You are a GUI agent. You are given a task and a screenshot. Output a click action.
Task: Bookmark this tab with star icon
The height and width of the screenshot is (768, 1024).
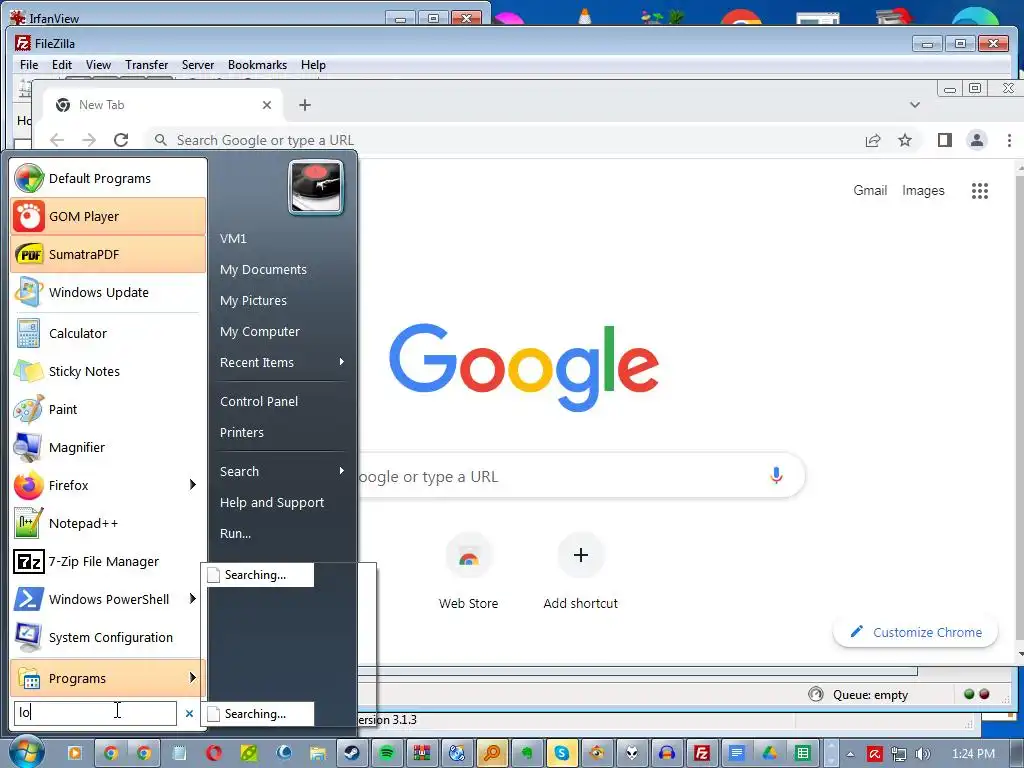[904, 140]
